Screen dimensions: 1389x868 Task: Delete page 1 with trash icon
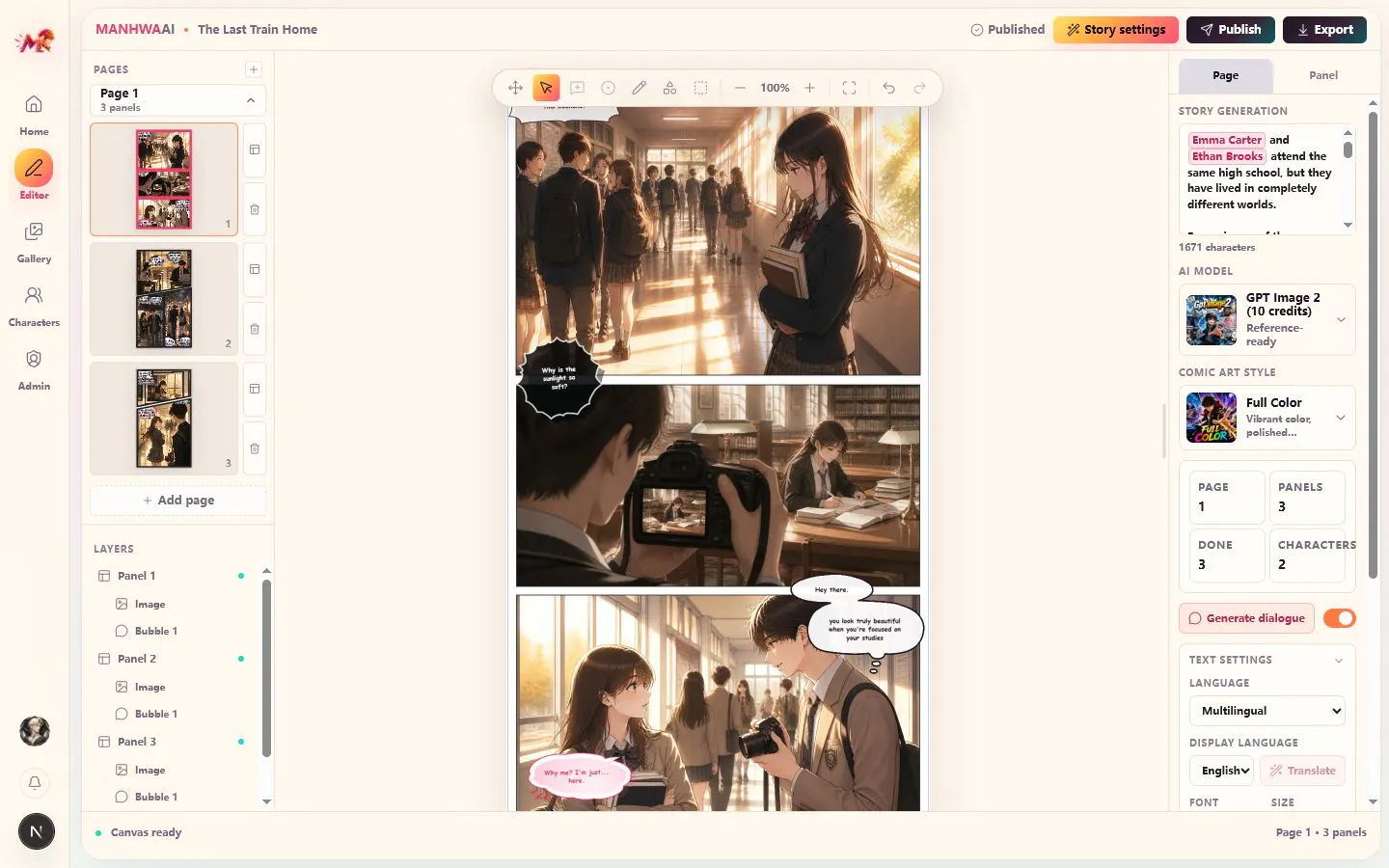[255, 209]
